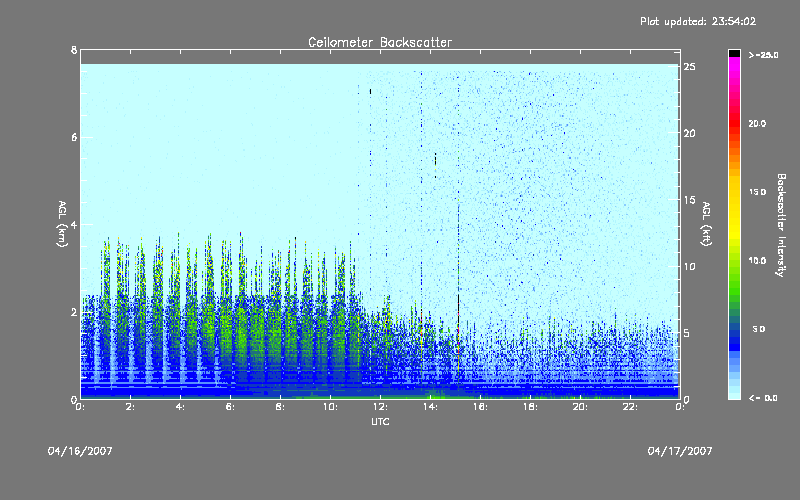
Task: Click the 'Ceilometer Backscatter' plot title
Action: [380, 42]
